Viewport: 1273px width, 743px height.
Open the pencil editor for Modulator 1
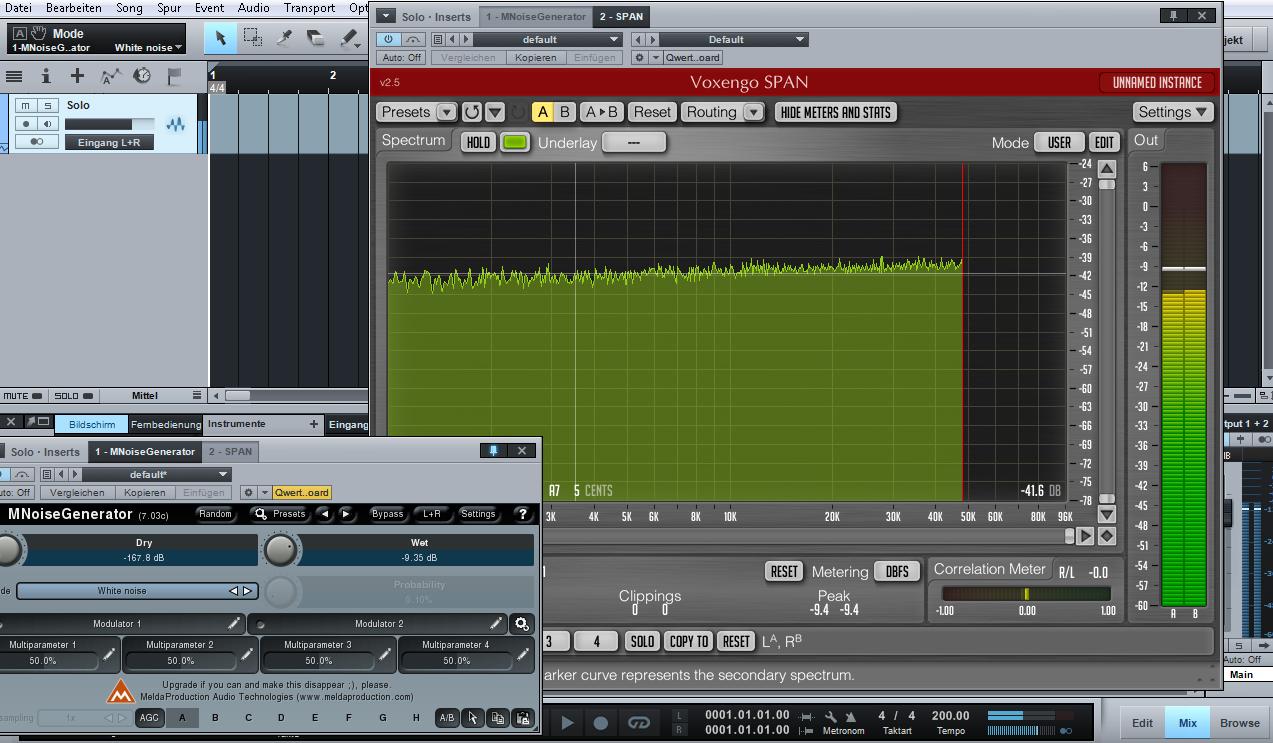[234, 623]
